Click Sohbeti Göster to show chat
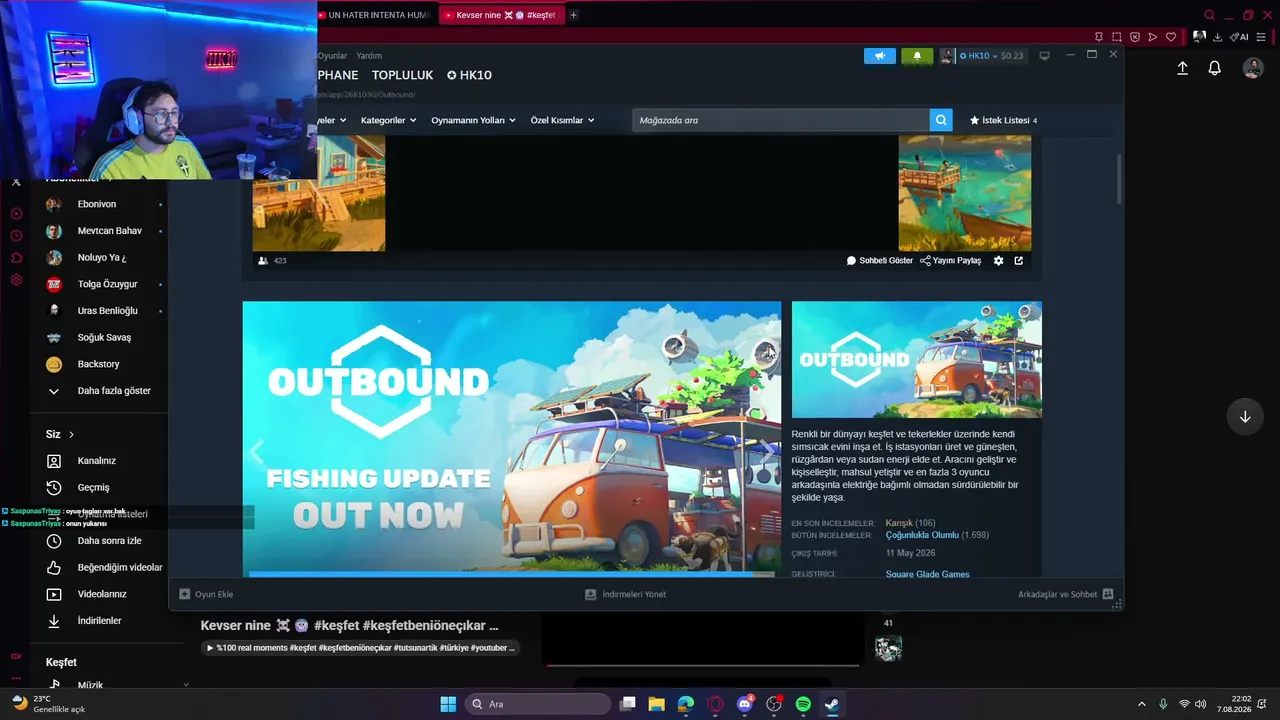Screen dimensions: 1280x720 coord(880,261)
